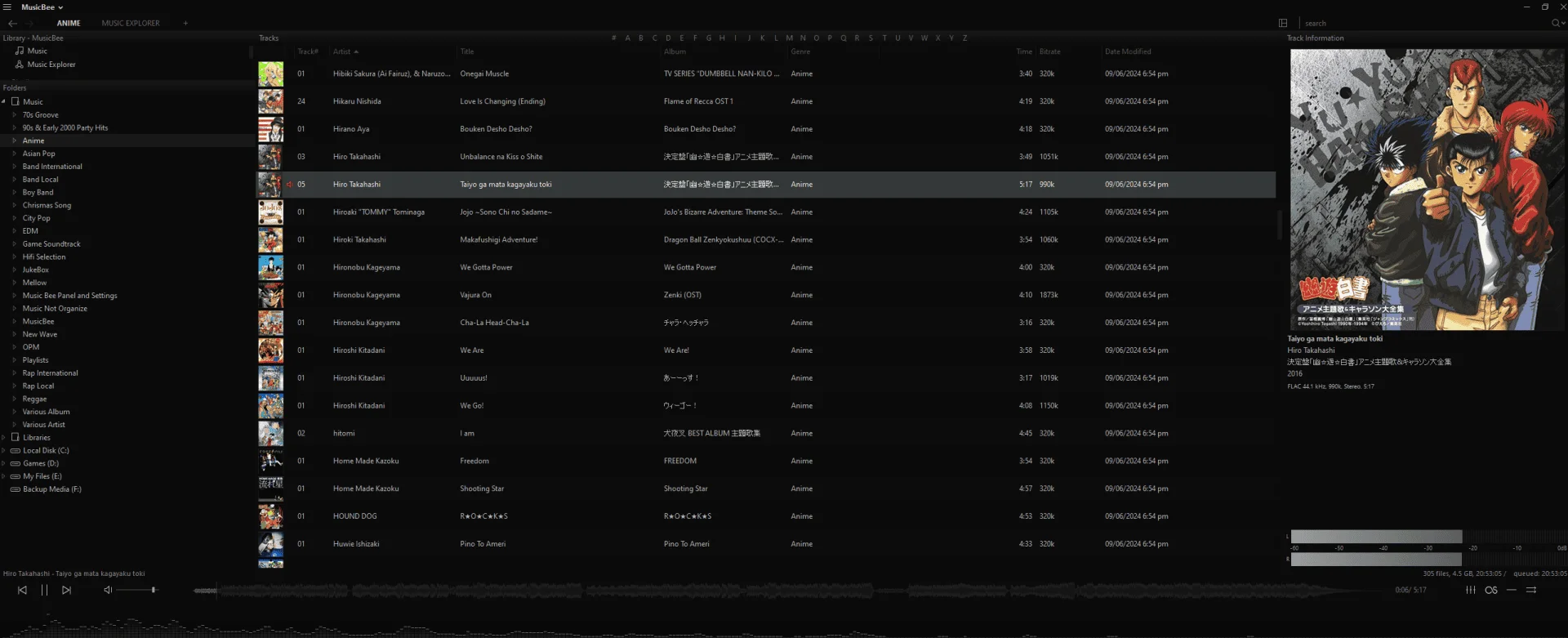Adjust the volume slider

136,590
